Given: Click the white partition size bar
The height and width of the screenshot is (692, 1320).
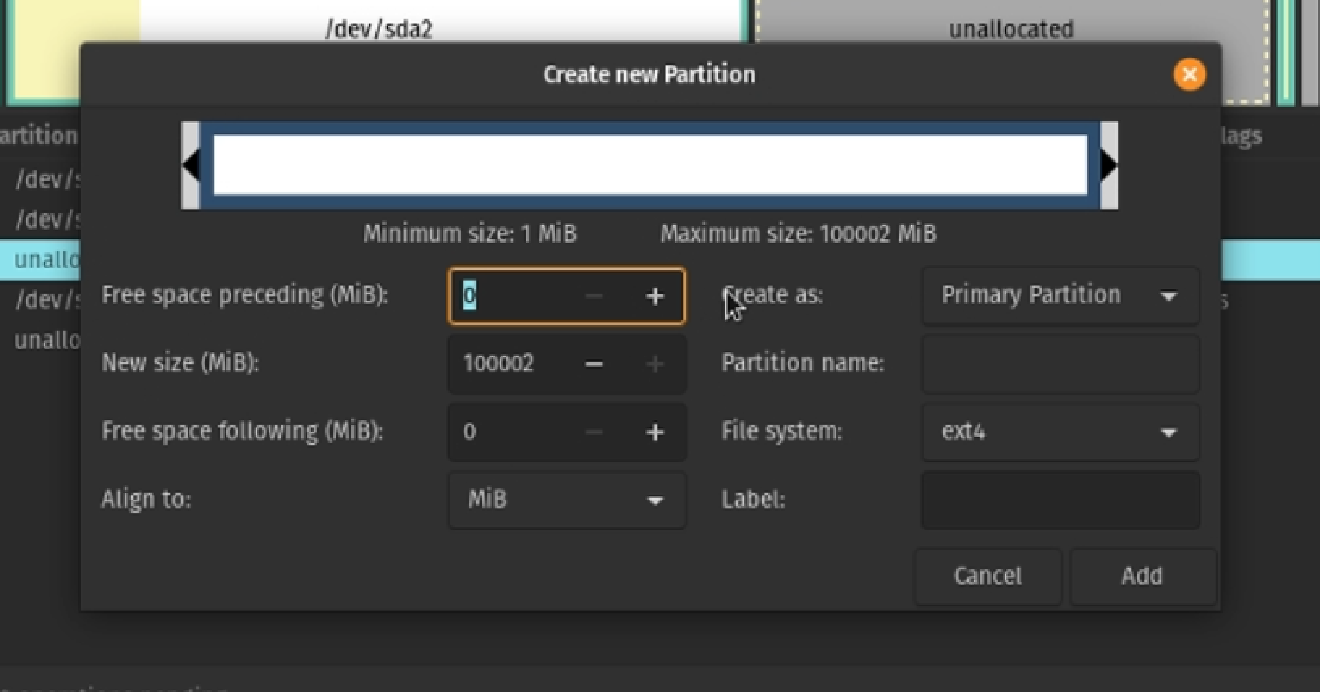Looking at the screenshot, I should click(x=650, y=166).
